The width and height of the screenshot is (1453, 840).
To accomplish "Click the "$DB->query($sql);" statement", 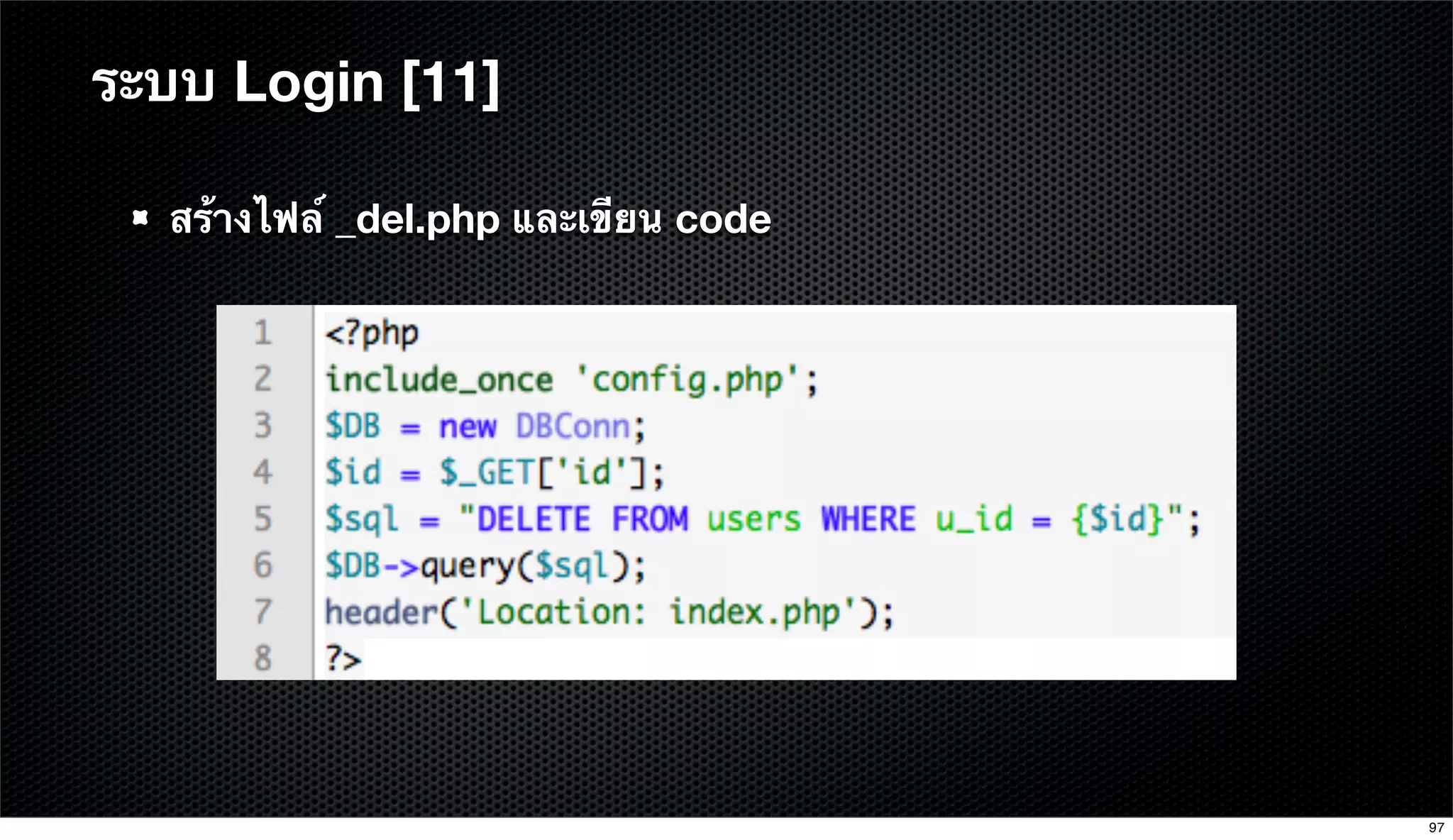I will pyautogui.click(x=486, y=566).
